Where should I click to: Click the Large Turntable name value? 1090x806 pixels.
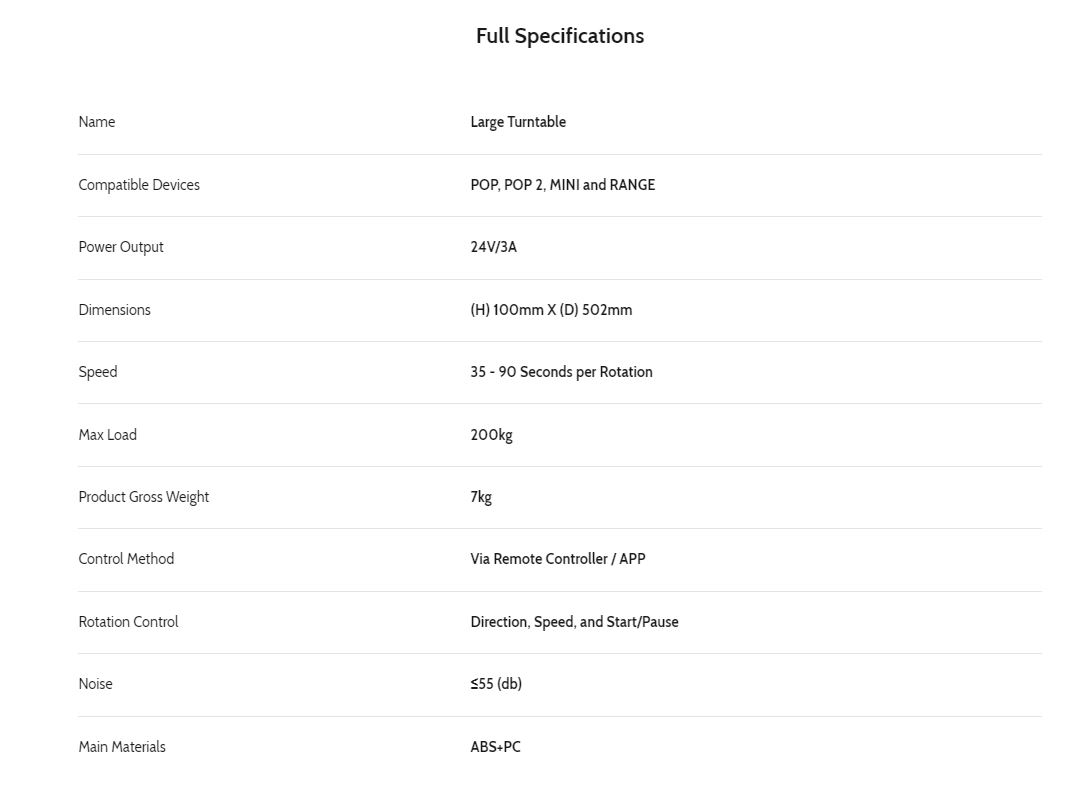518,122
